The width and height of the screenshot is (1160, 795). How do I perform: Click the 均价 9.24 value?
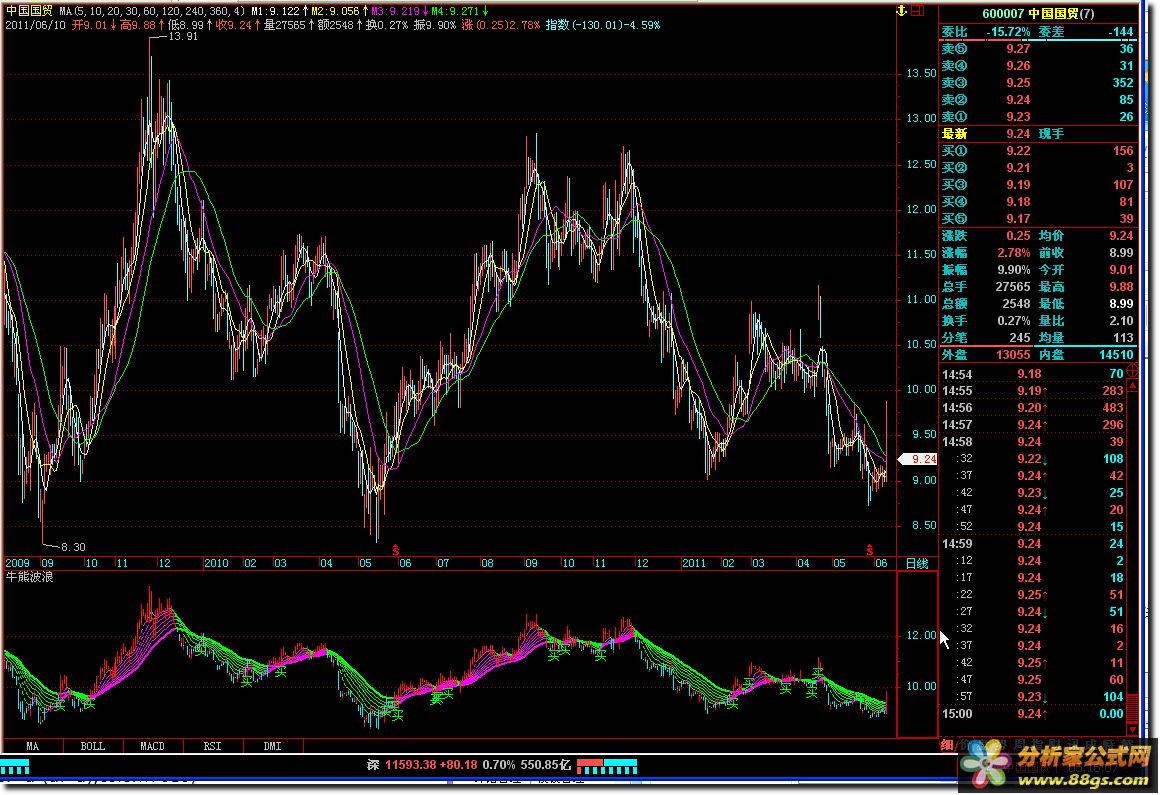1122,236
